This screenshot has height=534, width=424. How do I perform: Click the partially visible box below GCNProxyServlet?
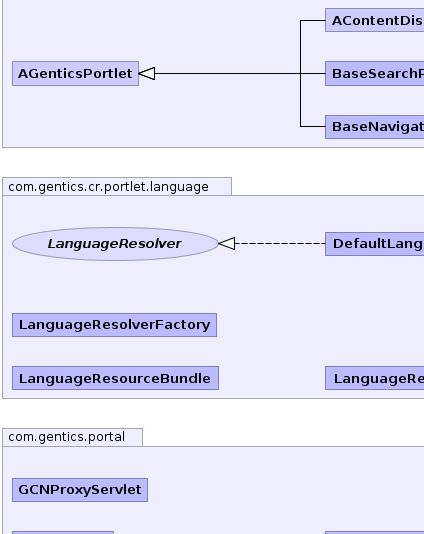63,532
